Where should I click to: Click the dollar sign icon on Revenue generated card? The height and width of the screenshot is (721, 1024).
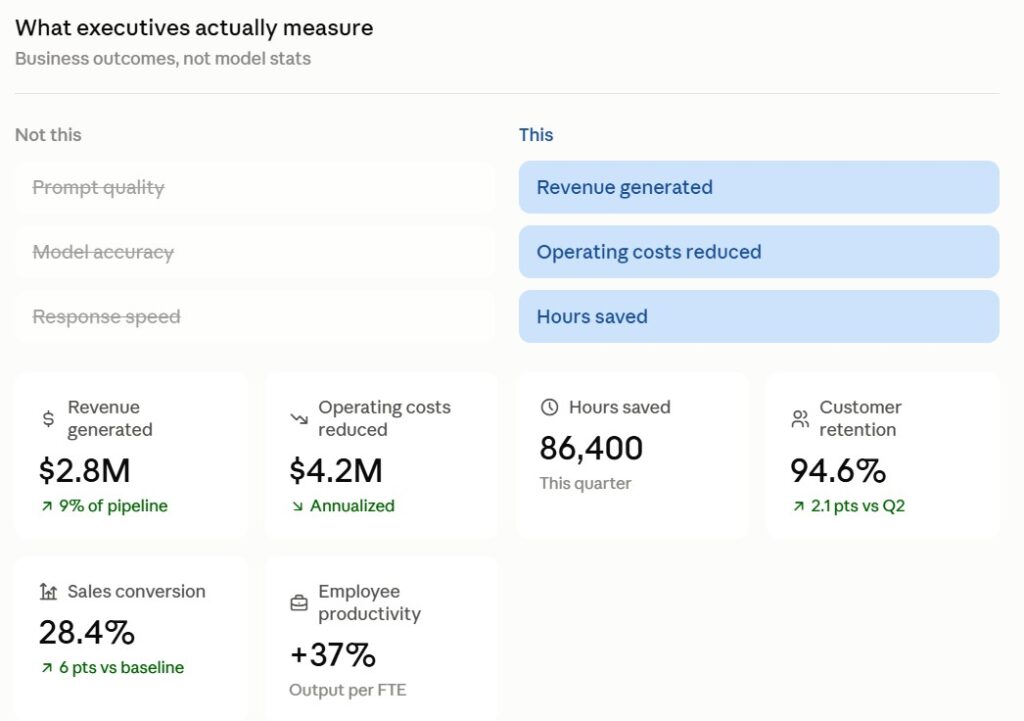click(x=48, y=419)
